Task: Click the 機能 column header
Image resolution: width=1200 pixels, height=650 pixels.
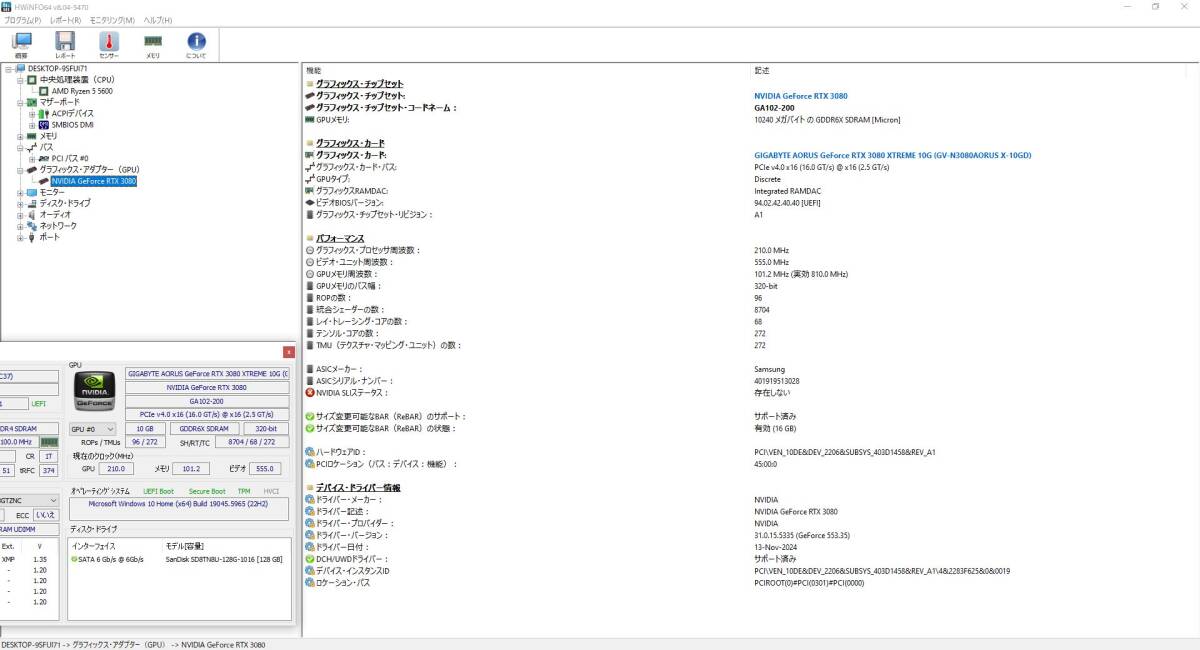Action: (x=314, y=71)
